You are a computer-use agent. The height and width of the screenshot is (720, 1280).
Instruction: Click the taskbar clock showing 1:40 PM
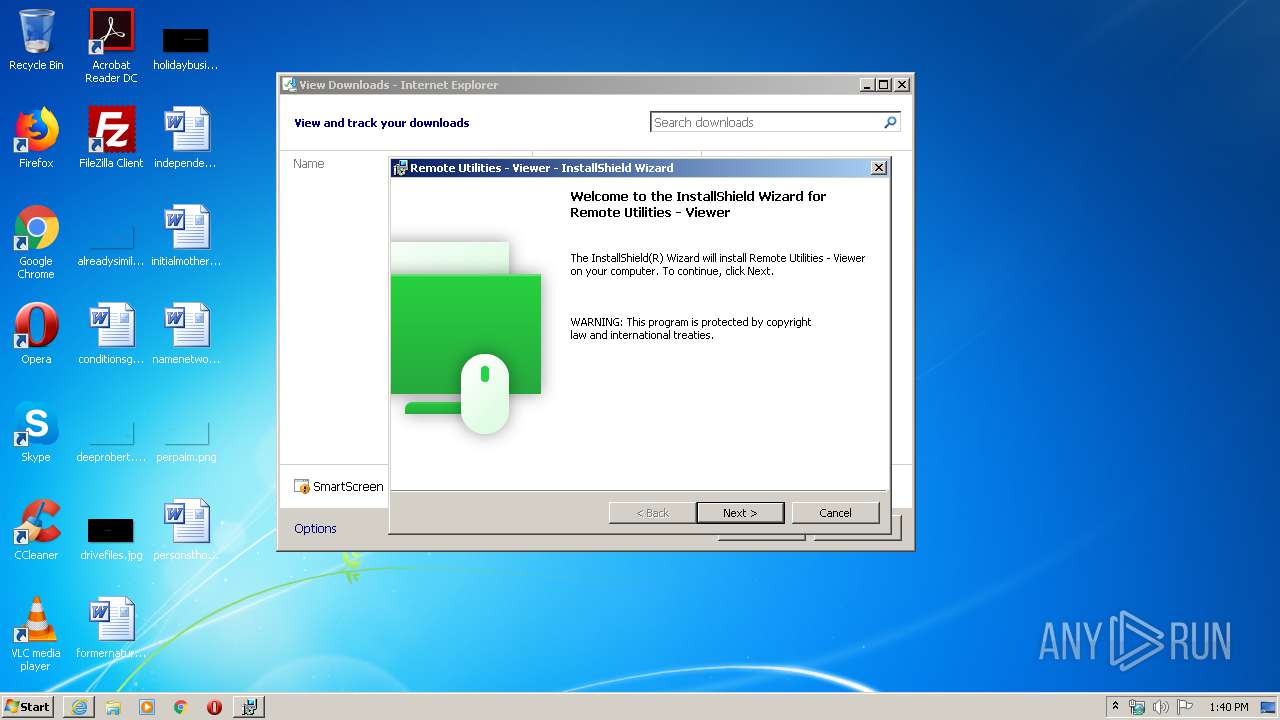tap(1228, 707)
